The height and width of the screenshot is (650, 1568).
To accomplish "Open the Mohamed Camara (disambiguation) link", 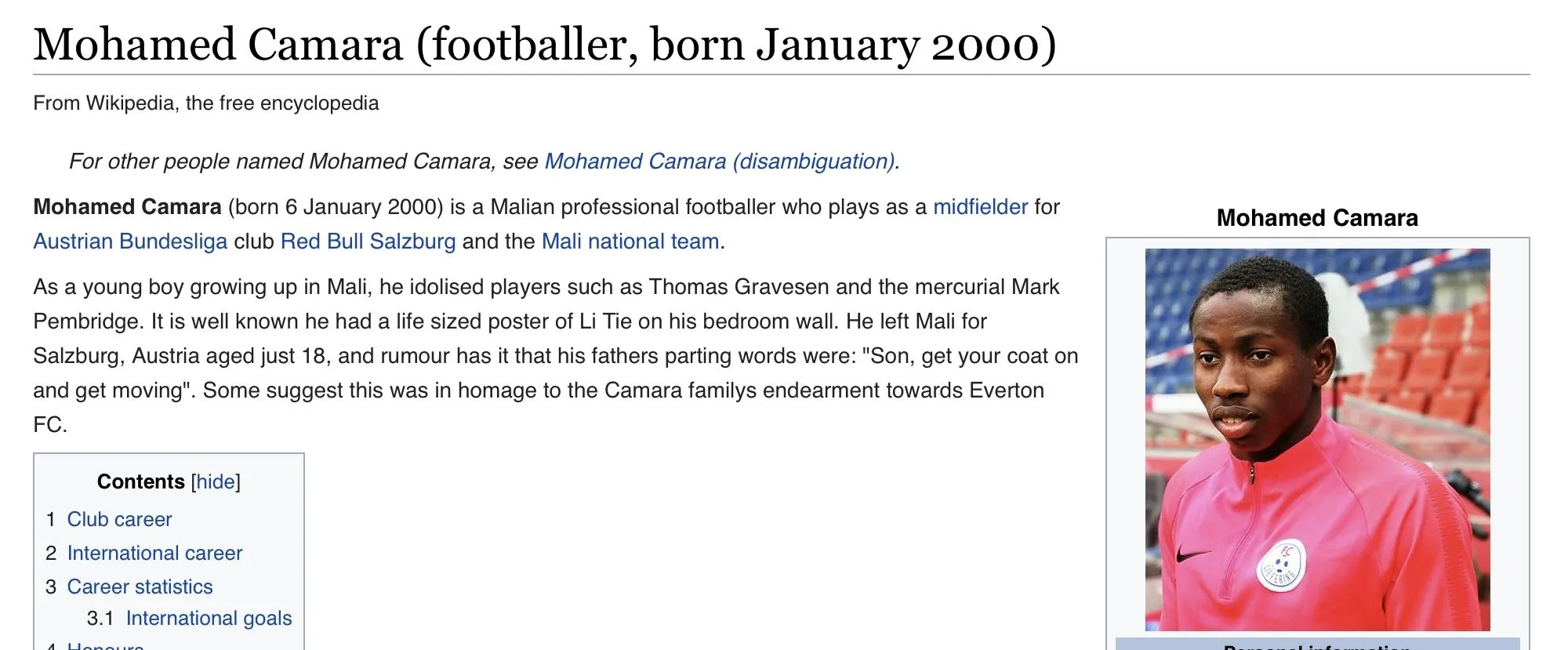I will pos(720,162).
